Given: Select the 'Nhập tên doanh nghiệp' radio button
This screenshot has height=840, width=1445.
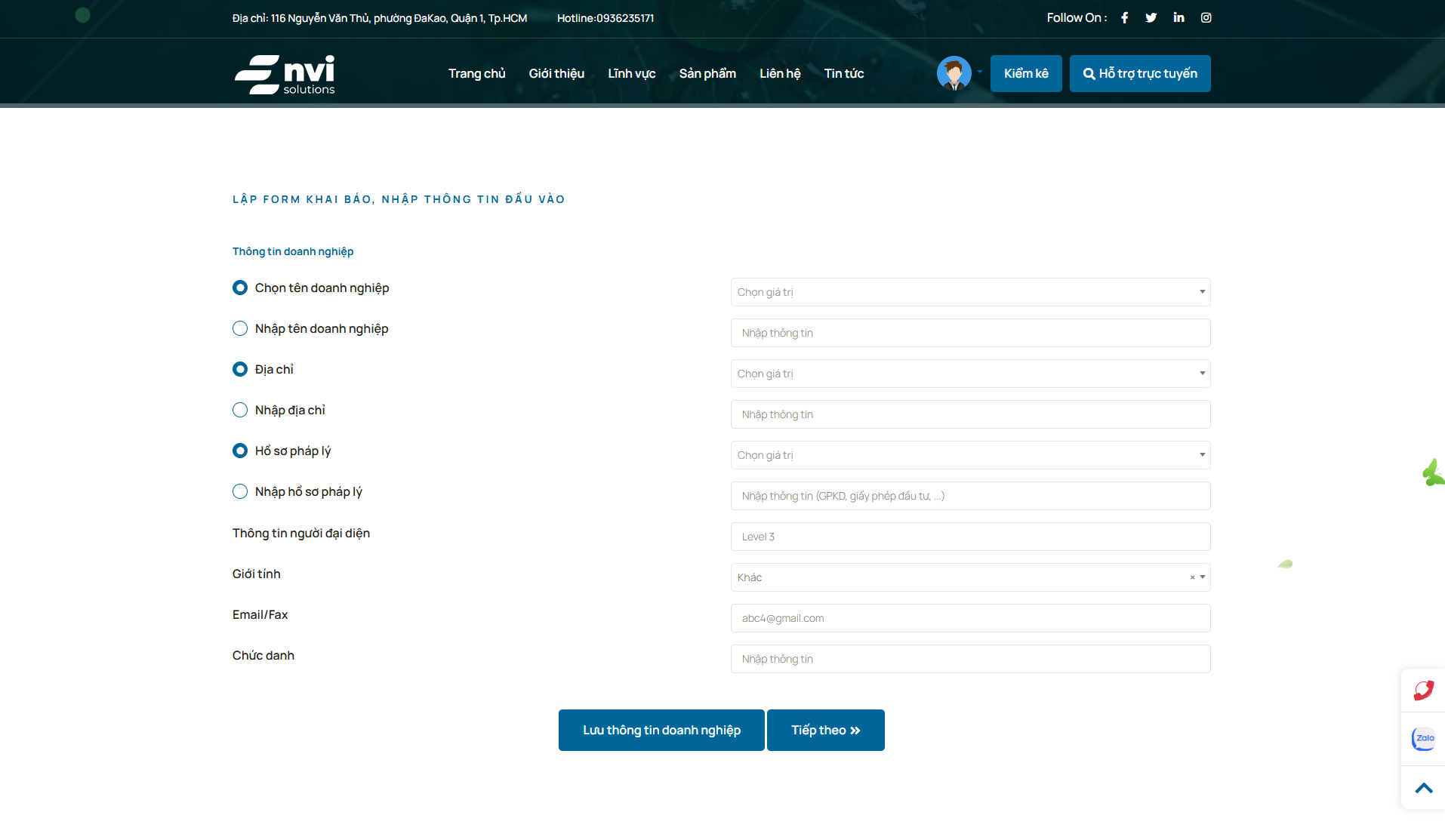Looking at the screenshot, I should coord(240,328).
